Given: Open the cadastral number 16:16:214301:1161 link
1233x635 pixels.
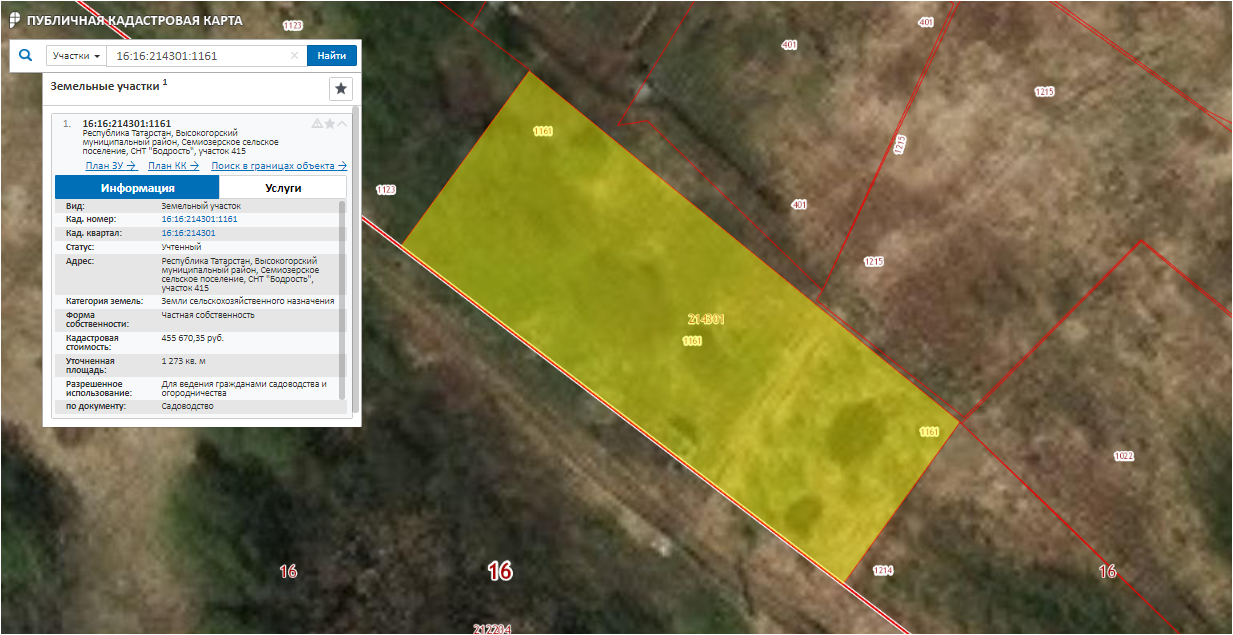Looking at the screenshot, I should coord(199,218).
